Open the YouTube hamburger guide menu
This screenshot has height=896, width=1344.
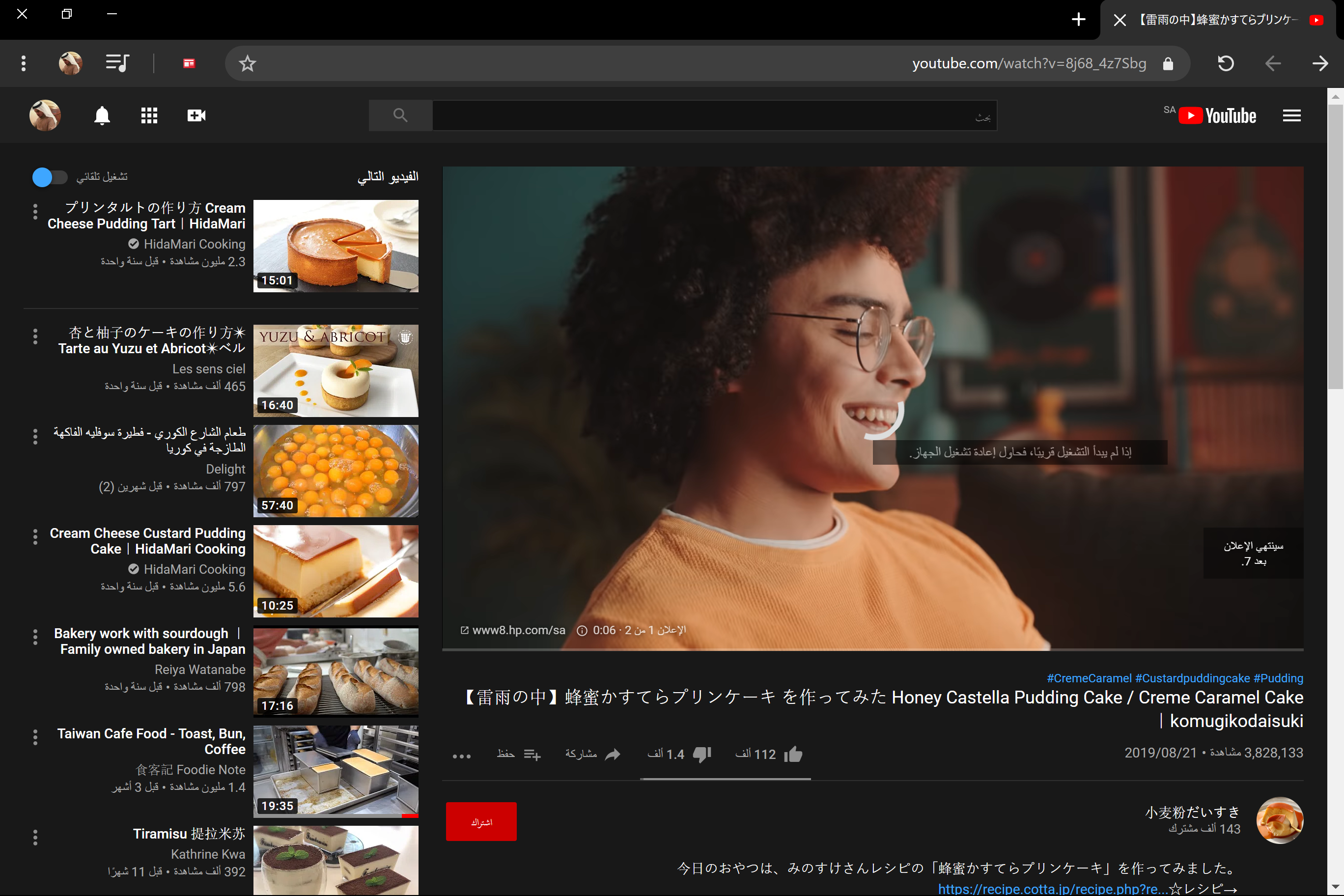click(1291, 115)
